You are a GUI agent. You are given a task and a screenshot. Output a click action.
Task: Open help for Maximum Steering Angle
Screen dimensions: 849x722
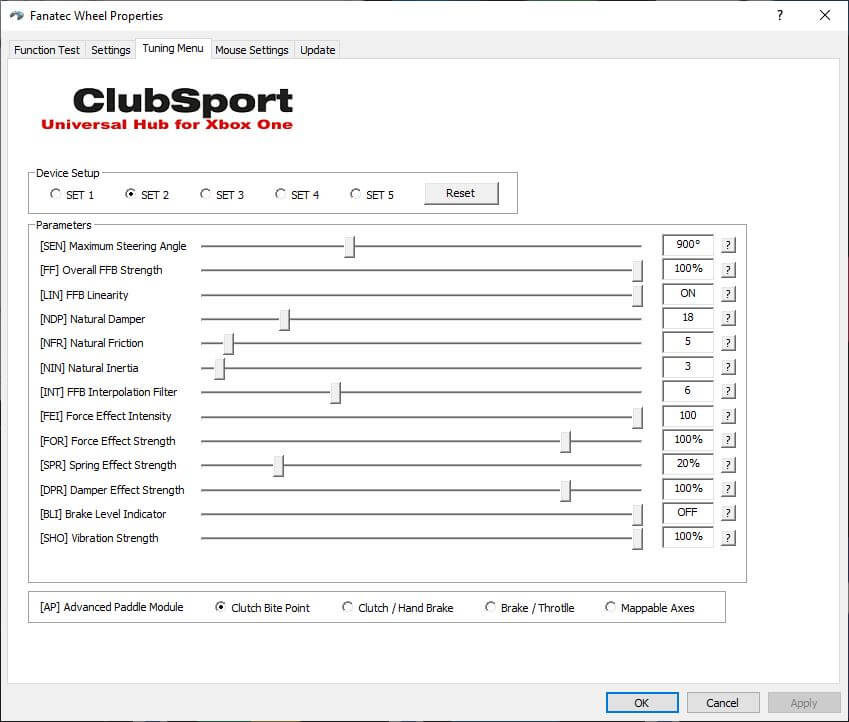coord(728,245)
